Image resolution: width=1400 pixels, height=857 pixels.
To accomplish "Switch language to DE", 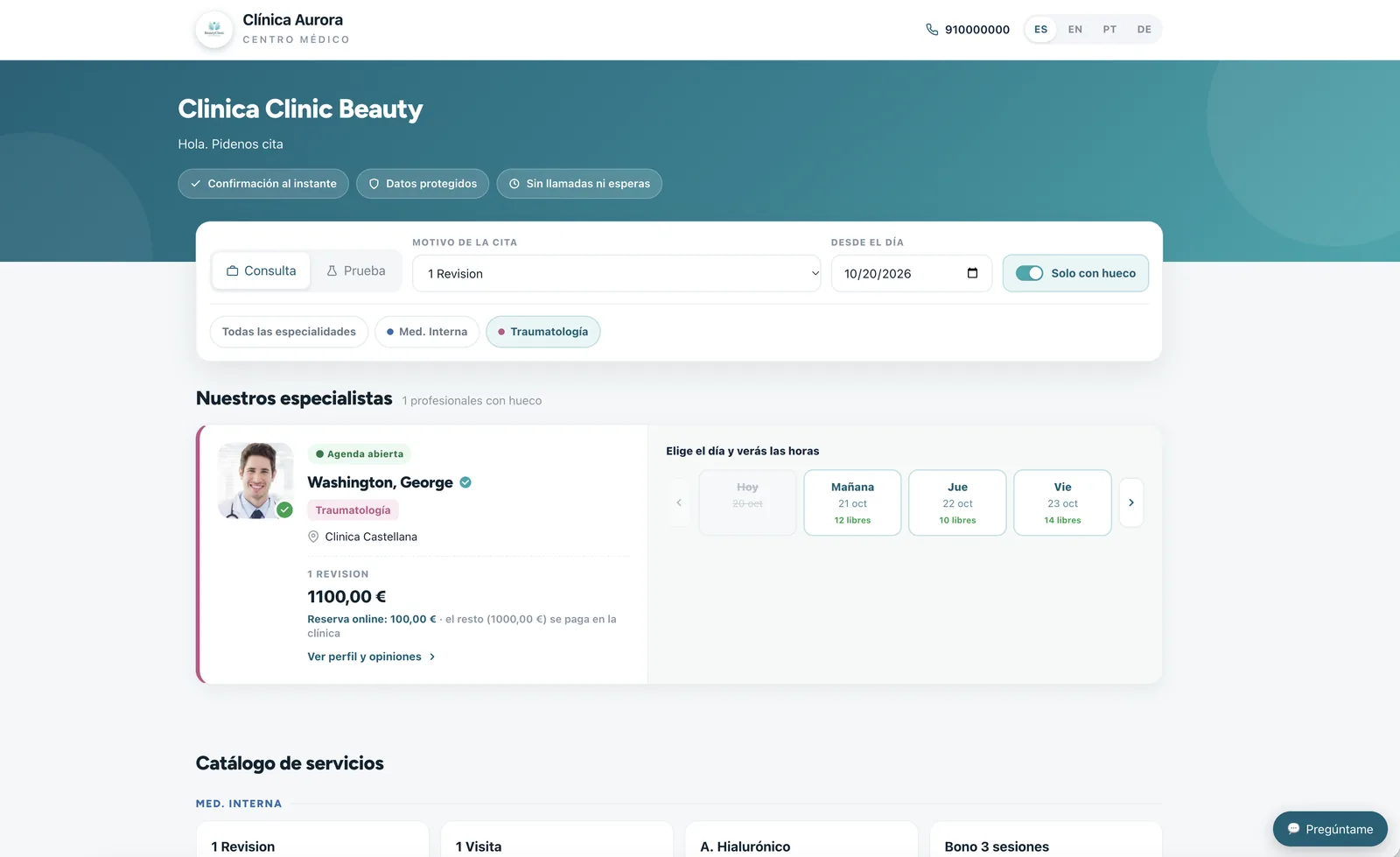I will (1144, 30).
